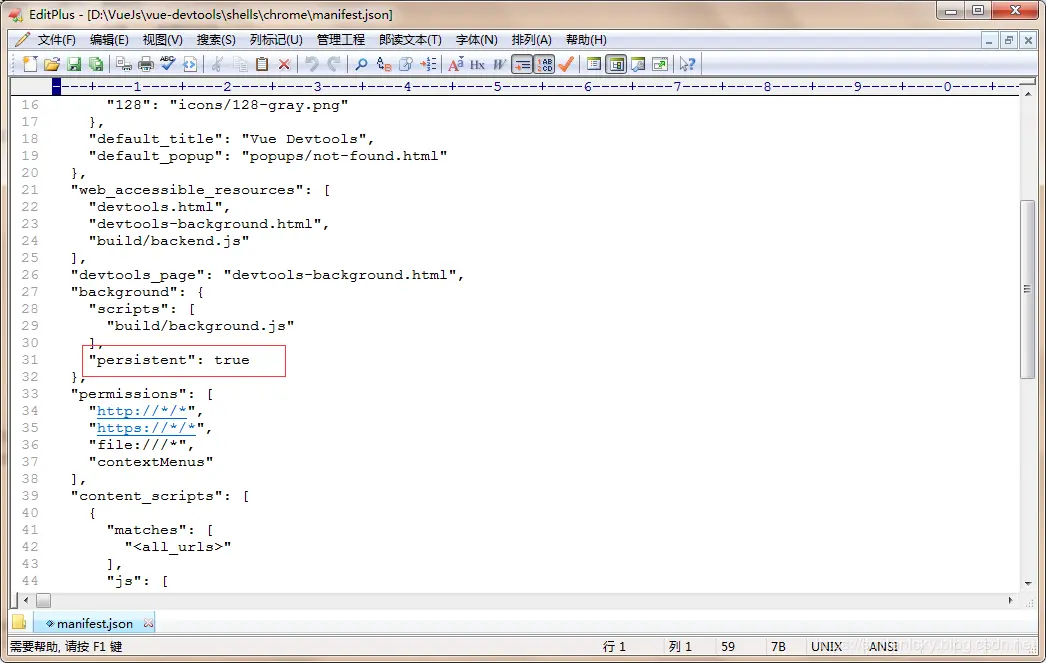Show the directory window panel
This screenshot has width=1046, height=663.
point(594,64)
